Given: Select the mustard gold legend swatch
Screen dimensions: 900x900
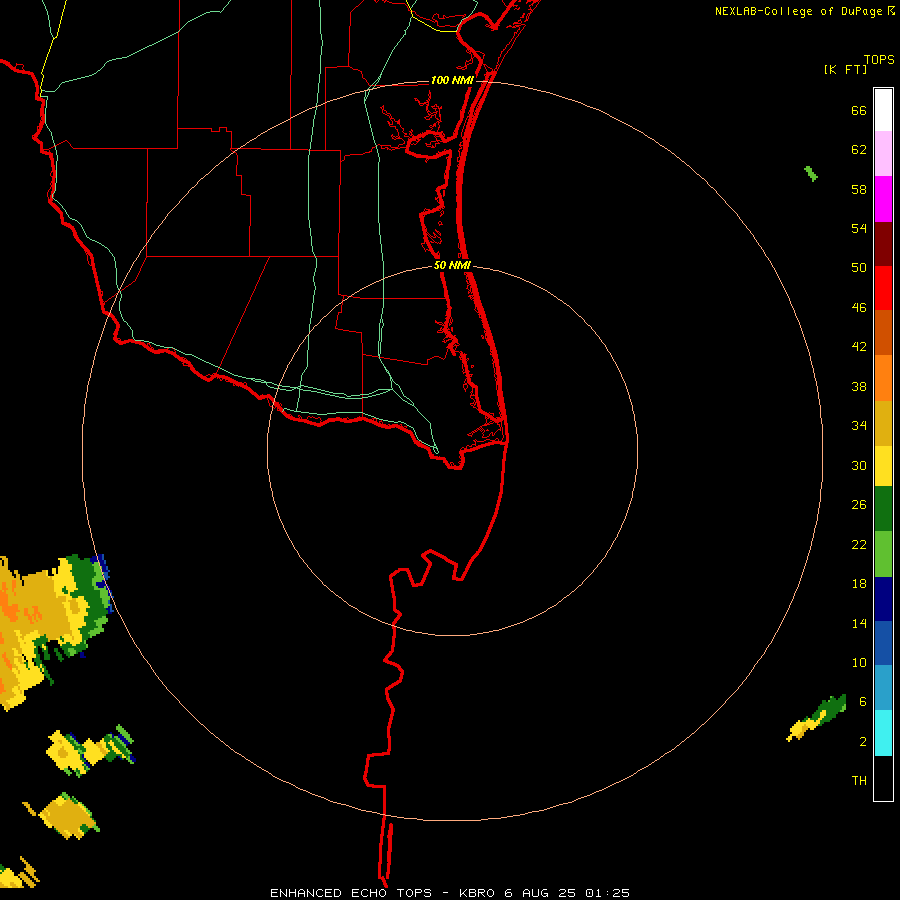Looking at the screenshot, I should click(x=883, y=423).
